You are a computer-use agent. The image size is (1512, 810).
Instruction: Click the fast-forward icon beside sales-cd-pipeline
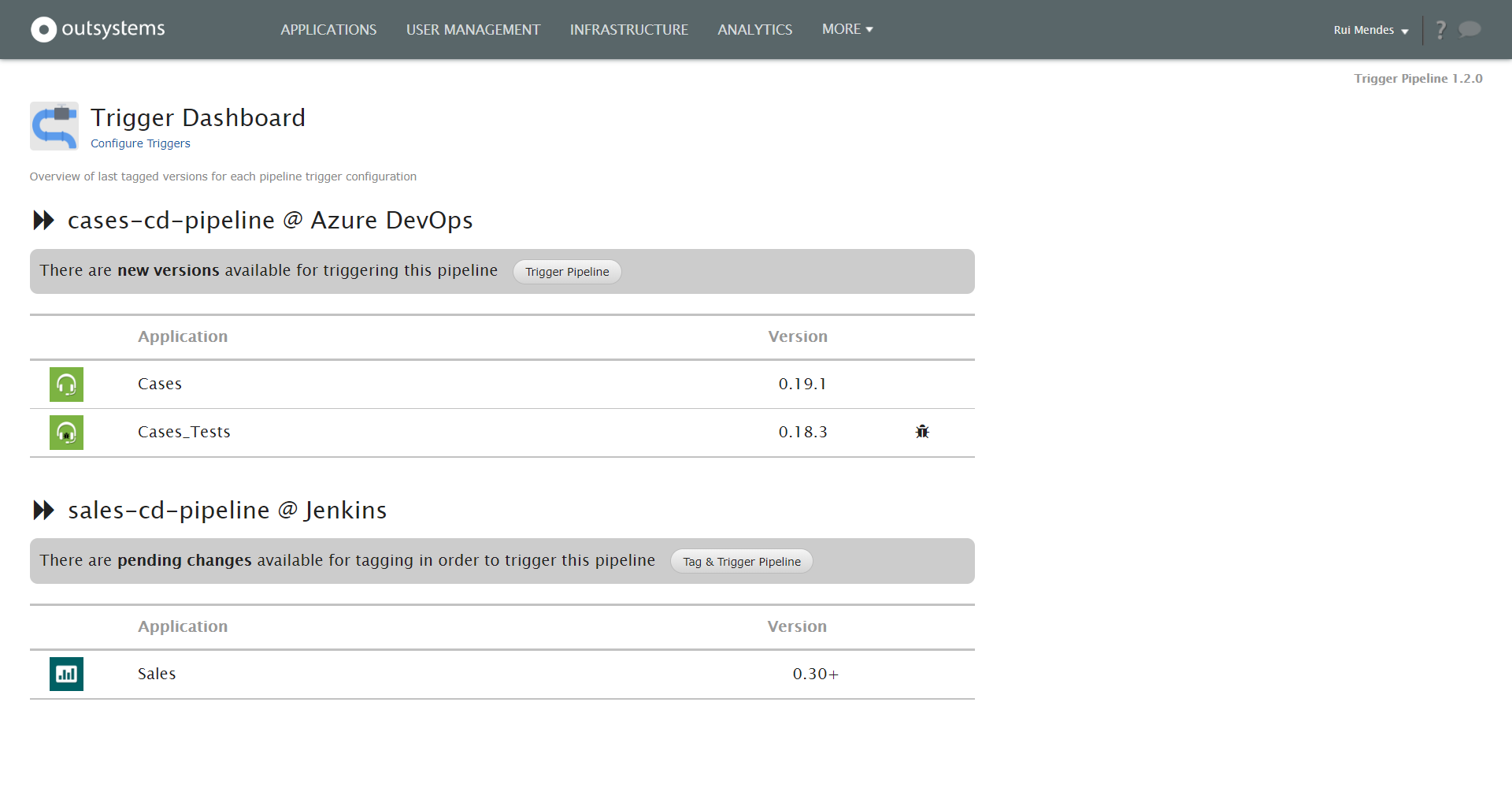click(43, 511)
